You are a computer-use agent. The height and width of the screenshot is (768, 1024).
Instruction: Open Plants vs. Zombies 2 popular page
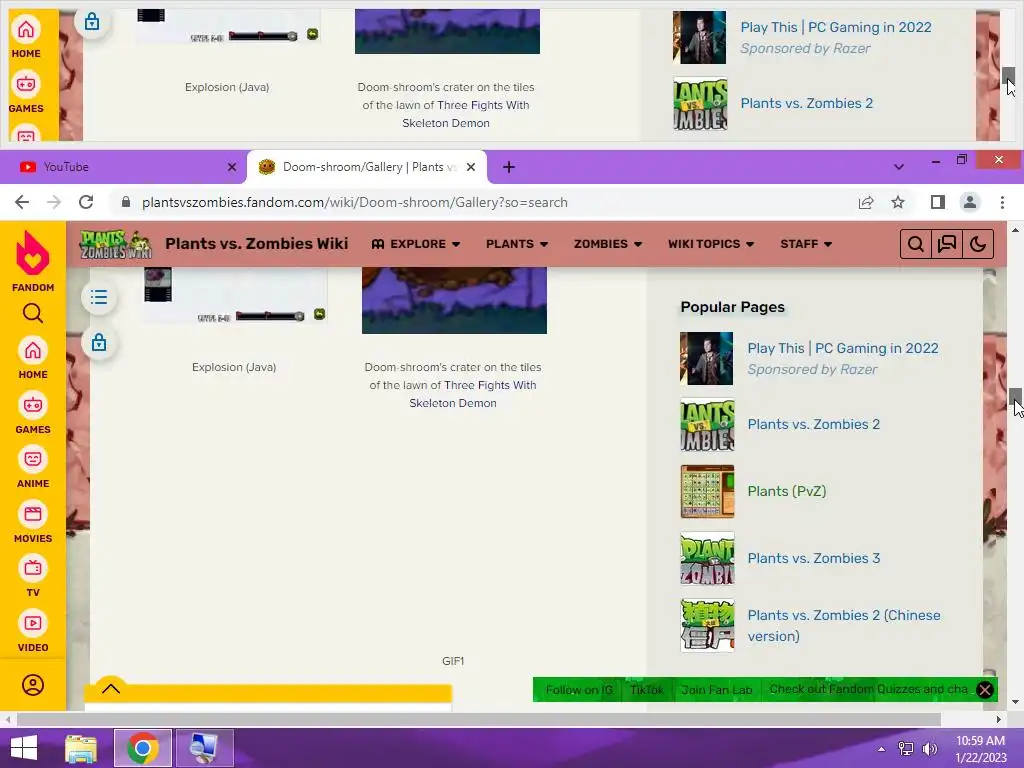pos(813,424)
